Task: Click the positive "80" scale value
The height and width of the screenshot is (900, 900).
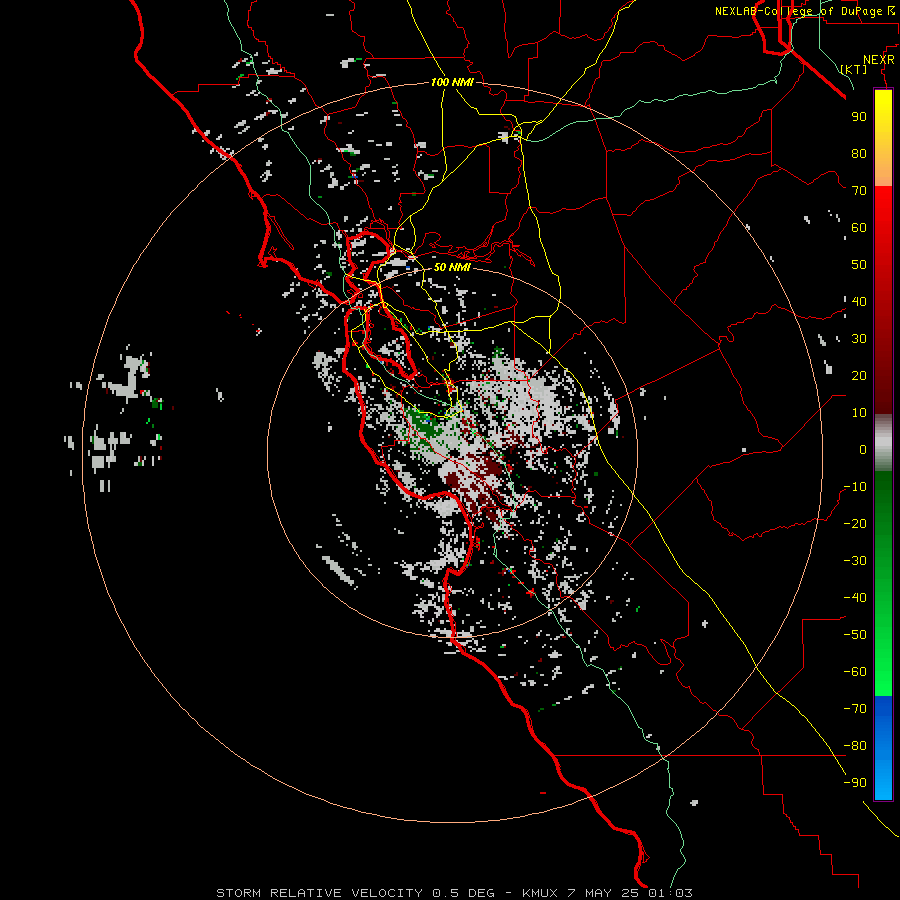Action: tap(859, 153)
